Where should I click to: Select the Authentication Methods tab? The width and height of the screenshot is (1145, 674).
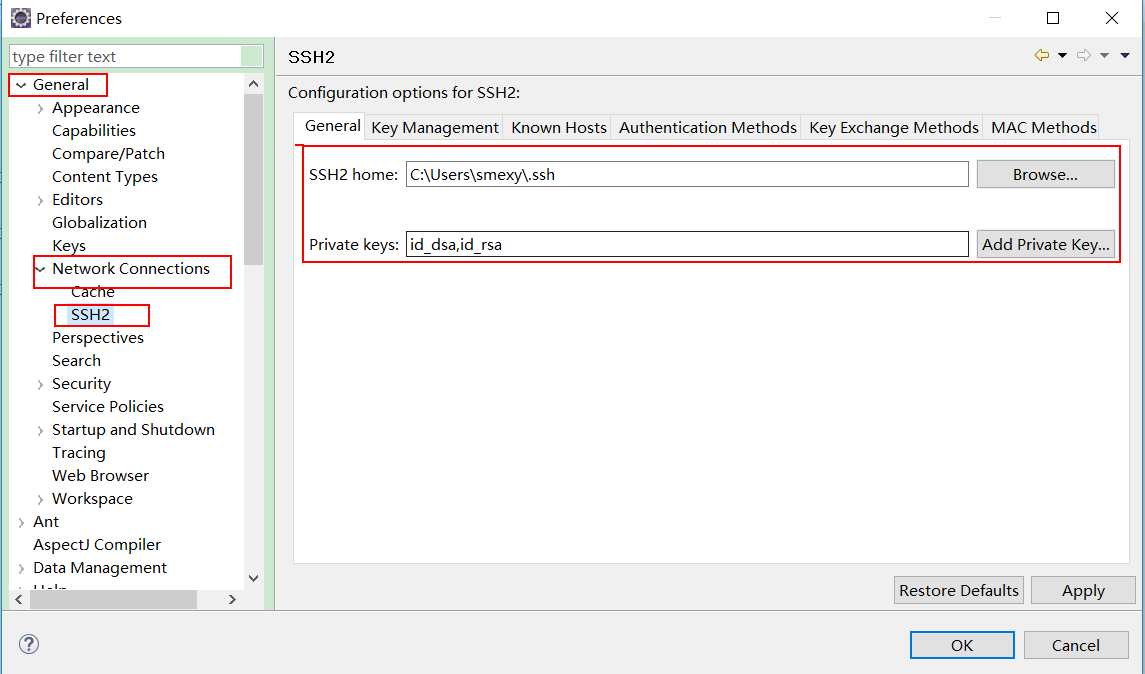coord(707,128)
